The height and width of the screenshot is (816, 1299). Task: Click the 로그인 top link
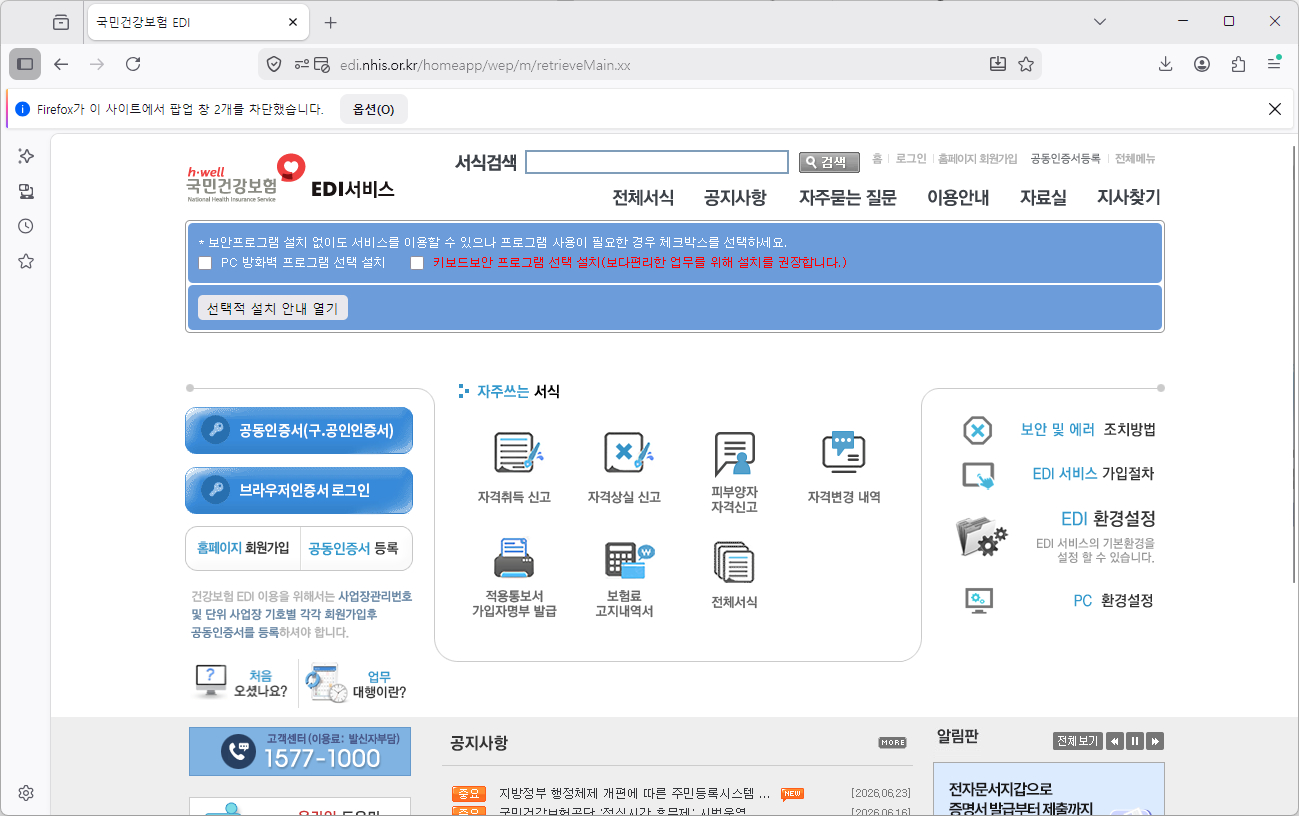click(911, 159)
